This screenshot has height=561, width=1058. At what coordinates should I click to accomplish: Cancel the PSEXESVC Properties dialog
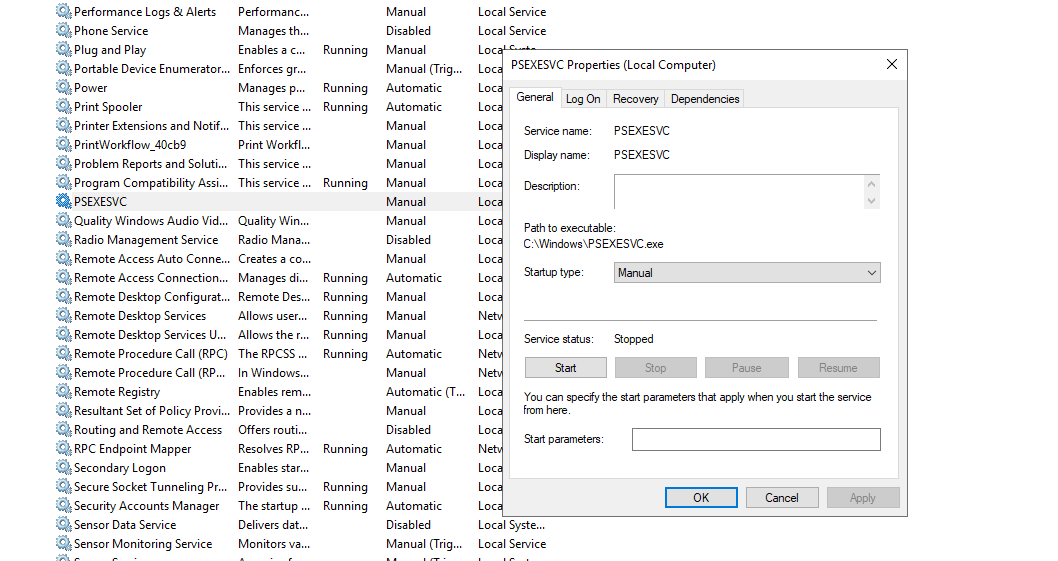[781, 498]
